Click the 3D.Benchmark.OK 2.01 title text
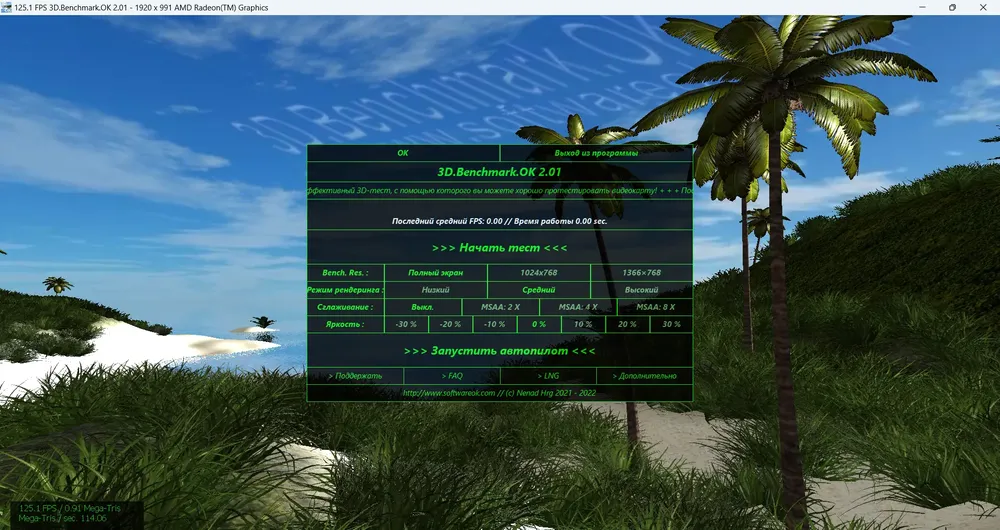The width and height of the screenshot is (1000, 530). (x=499, y=172)
